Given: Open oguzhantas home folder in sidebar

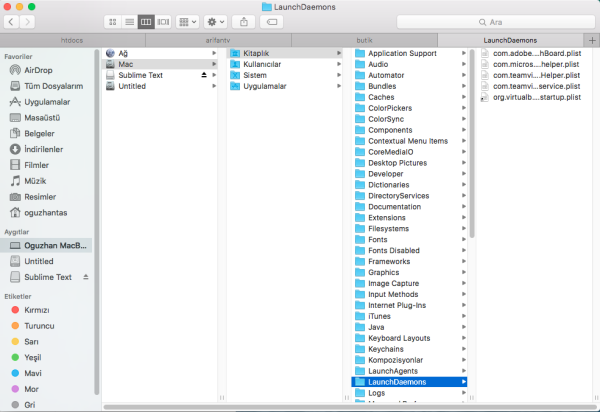Looking at the screenshot, I should click(46, 213).
